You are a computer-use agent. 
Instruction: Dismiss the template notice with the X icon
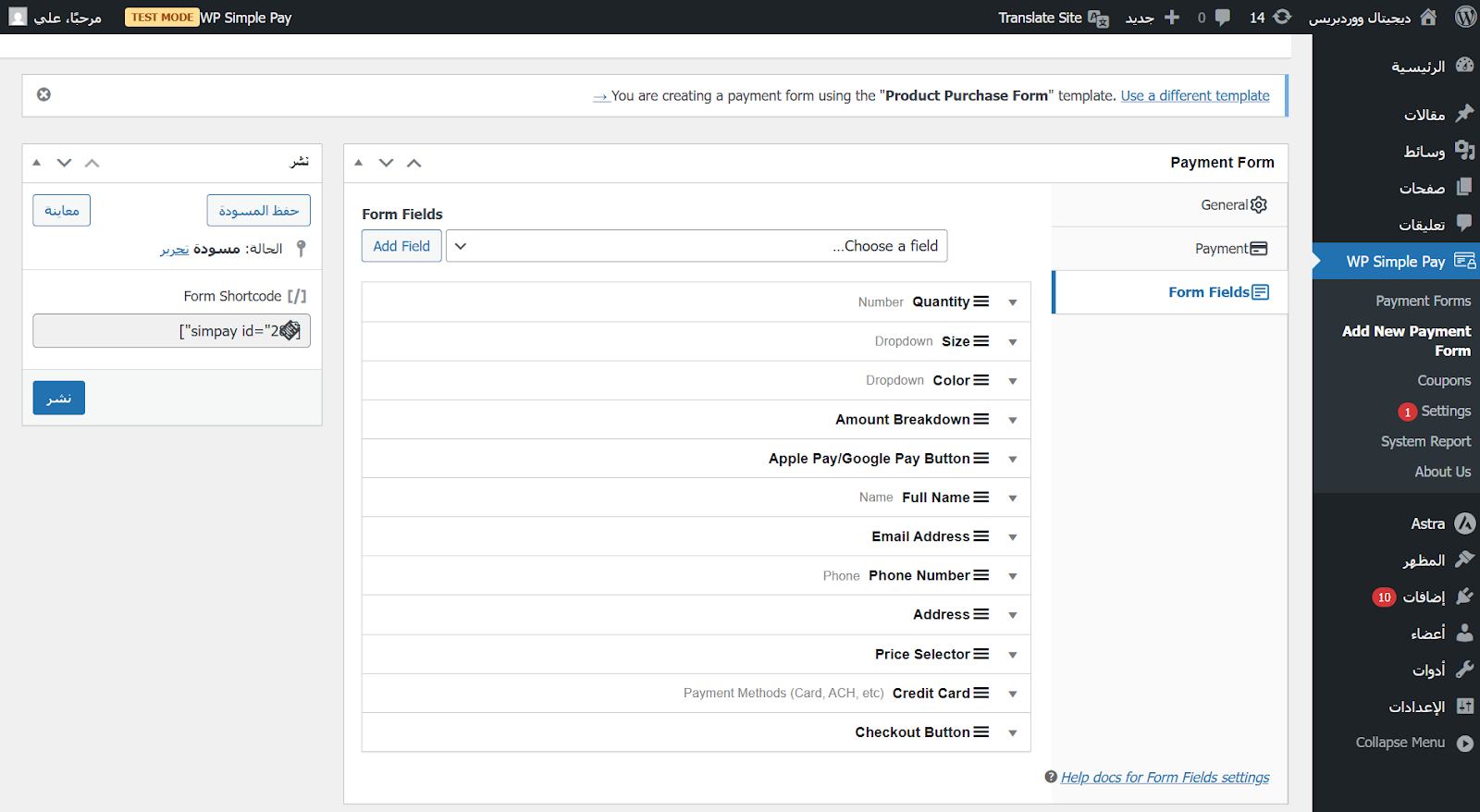point(43,94)
